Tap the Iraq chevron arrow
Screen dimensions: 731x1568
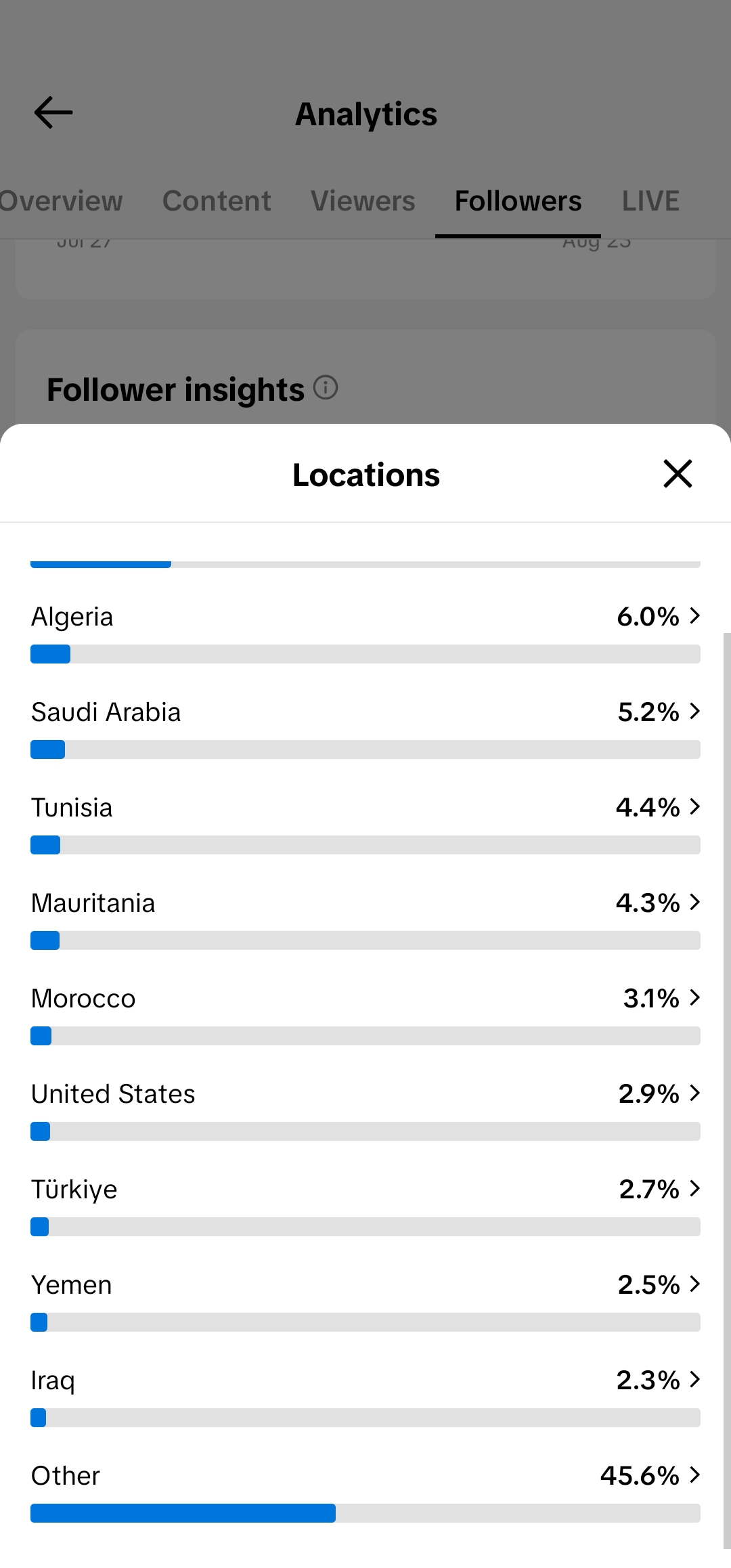pos(694,1379)
